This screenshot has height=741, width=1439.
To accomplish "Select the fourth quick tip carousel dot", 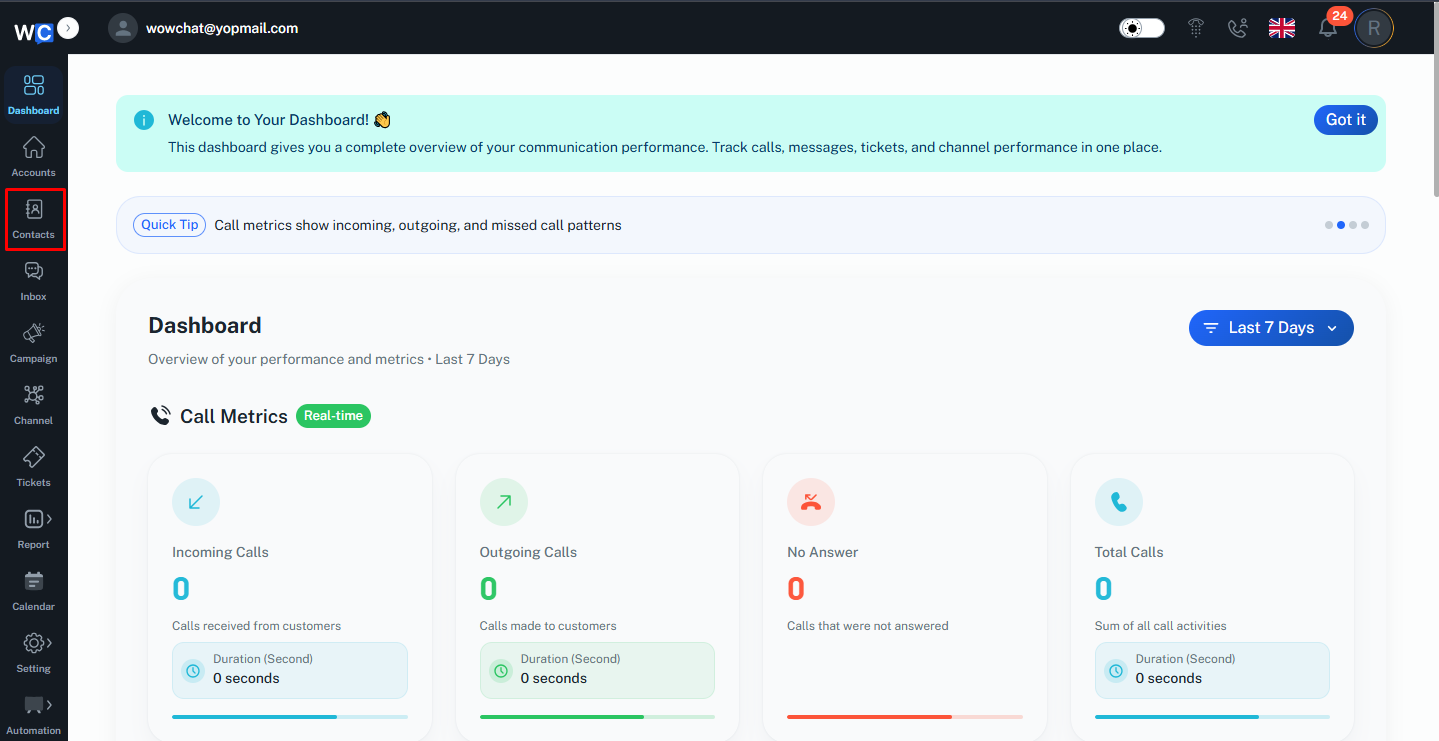I will point(1365,225).
